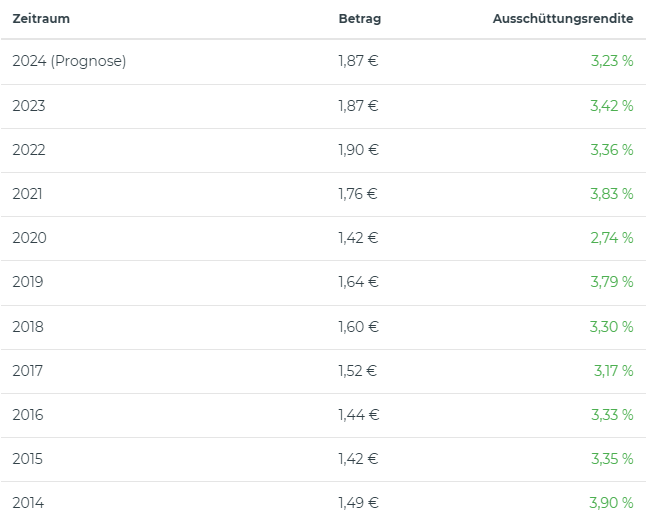
Task: Click the Zeitraum column header
Action: pos(41,19)
